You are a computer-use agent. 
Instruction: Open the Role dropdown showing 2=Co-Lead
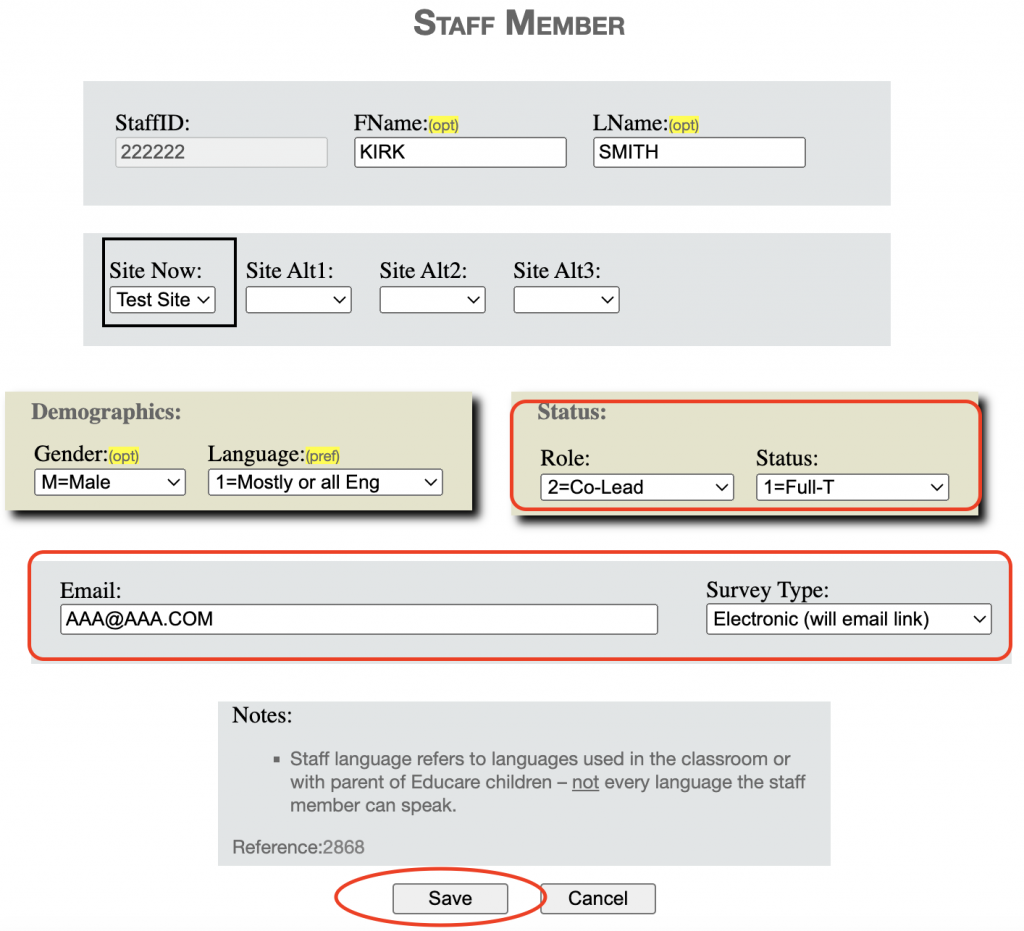(x=637, y=487)
